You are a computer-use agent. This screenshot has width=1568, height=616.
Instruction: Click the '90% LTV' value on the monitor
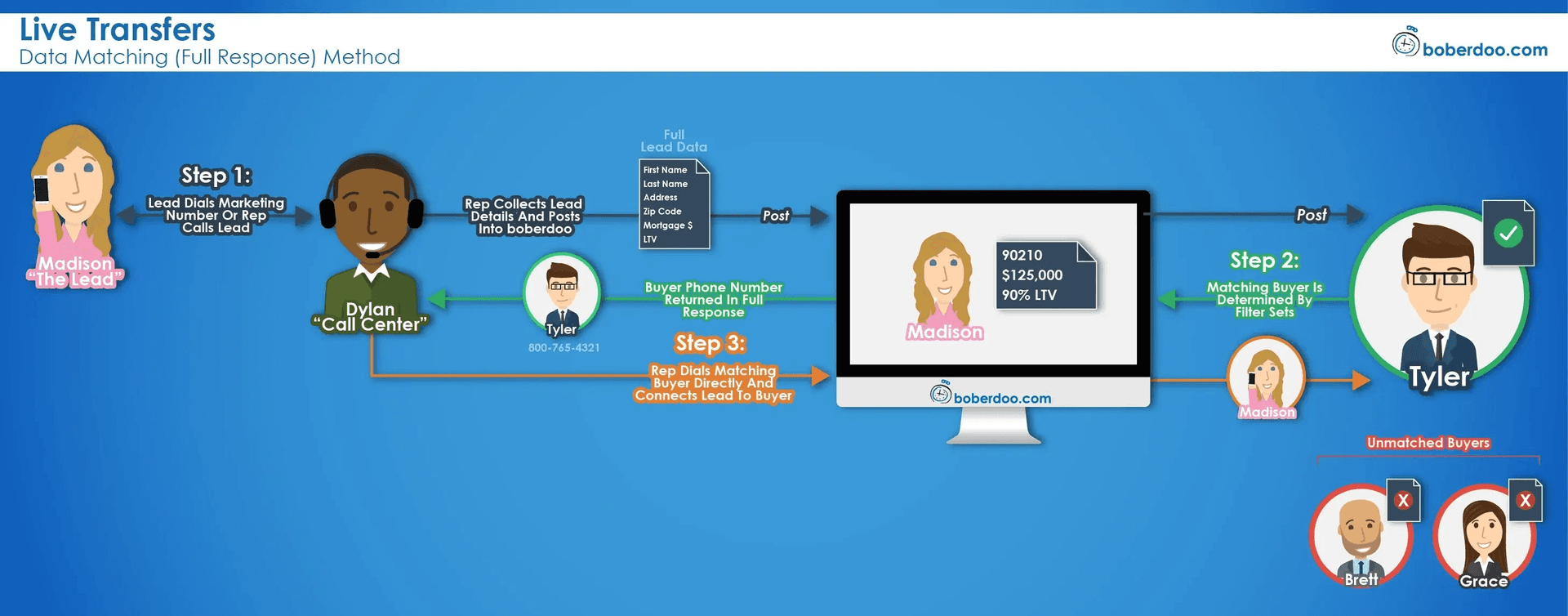pos(1029,295)
